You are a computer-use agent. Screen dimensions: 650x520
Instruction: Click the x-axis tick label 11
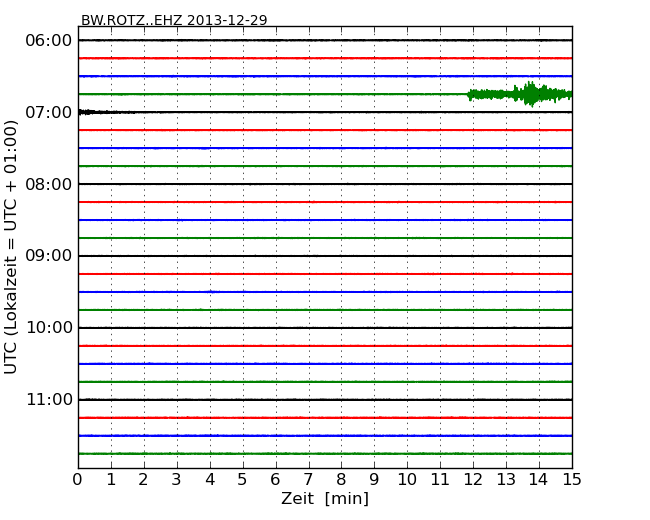point(440,480)
